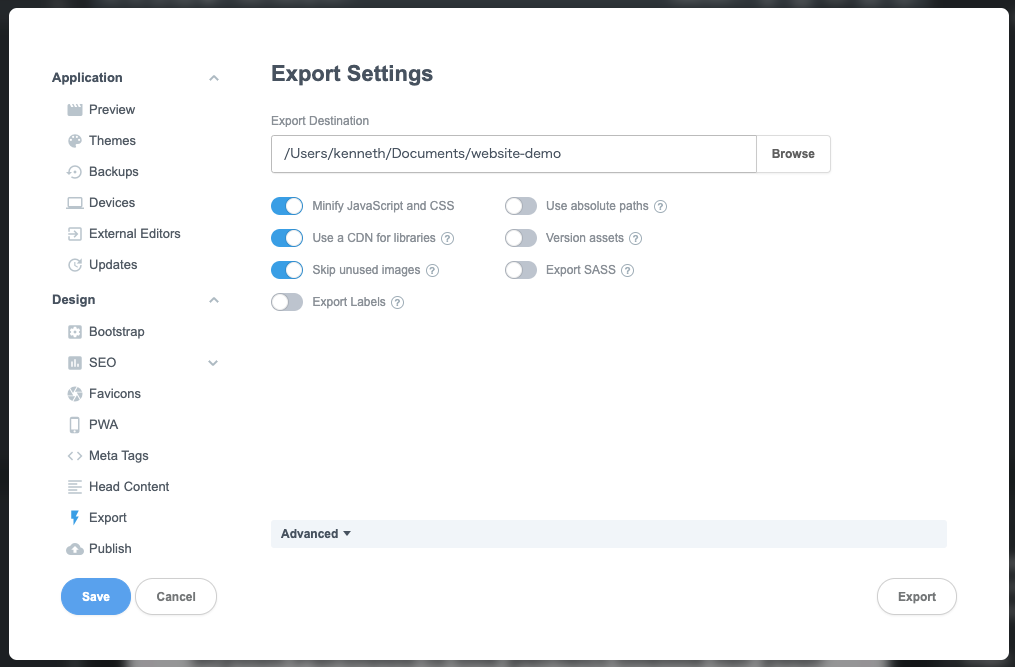Select Publish in the sidebar
This screenshot has width=1015, height=667.
pos(110,548)
